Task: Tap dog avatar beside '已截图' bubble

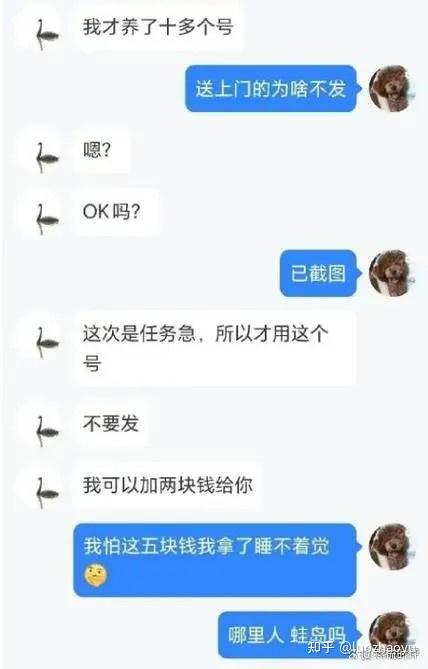Action: pyautogui.click(x=392, y=273)
